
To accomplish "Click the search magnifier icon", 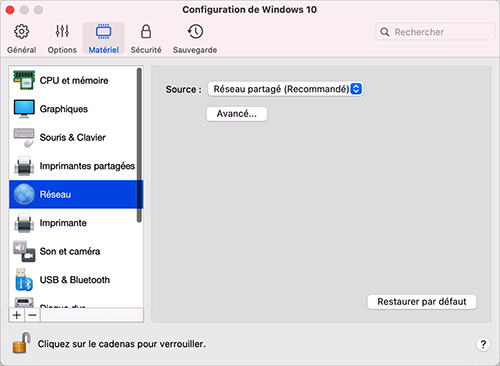I will tap(385, 32).
